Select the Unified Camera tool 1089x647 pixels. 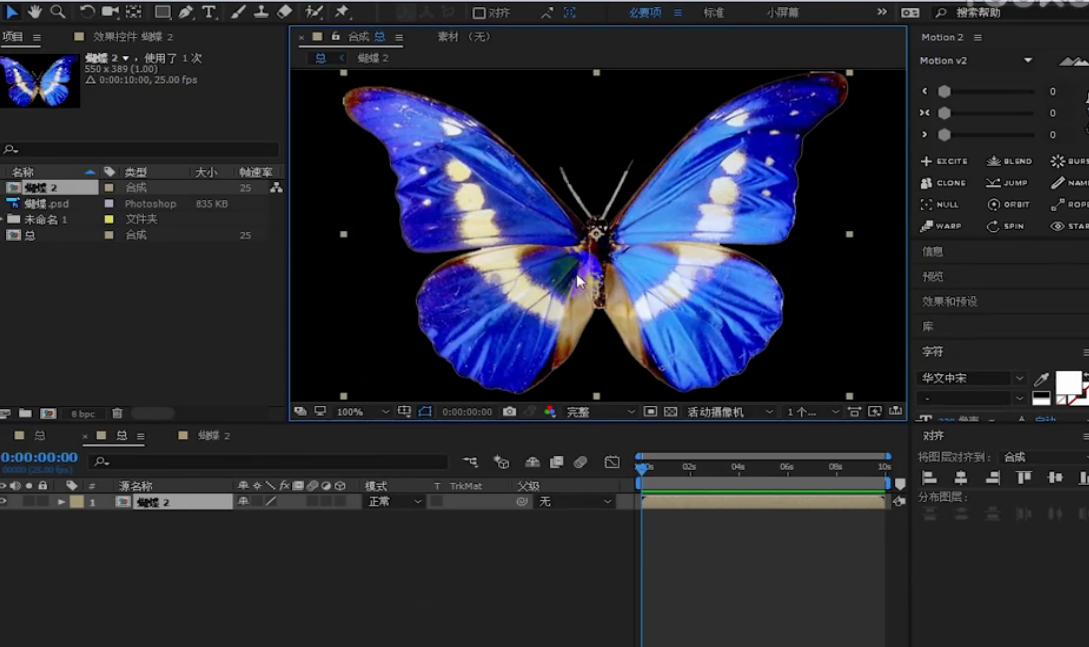pyautogui.click(x=110, y=11)
